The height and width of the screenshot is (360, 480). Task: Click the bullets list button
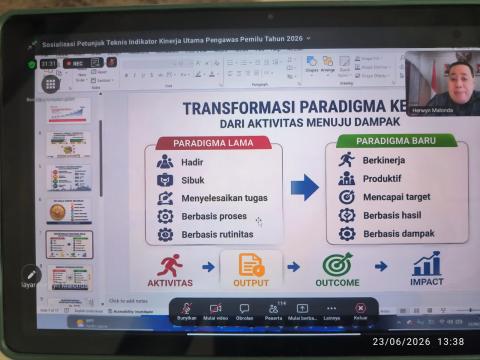pos(231,63)
